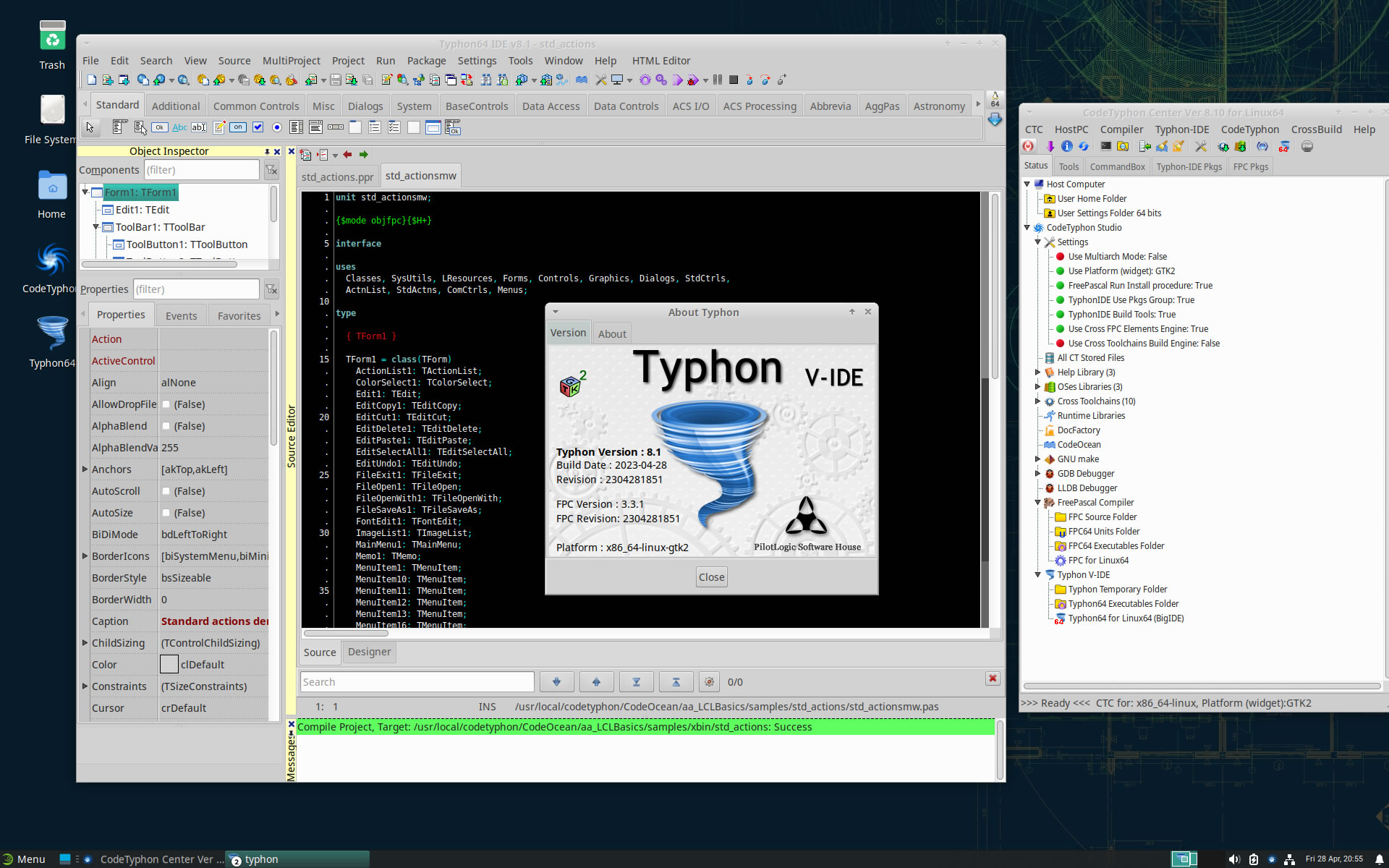Click the broom over water cleanup icon in CodeTyphon Center

pyautogui.click(x=1162, y=146)
